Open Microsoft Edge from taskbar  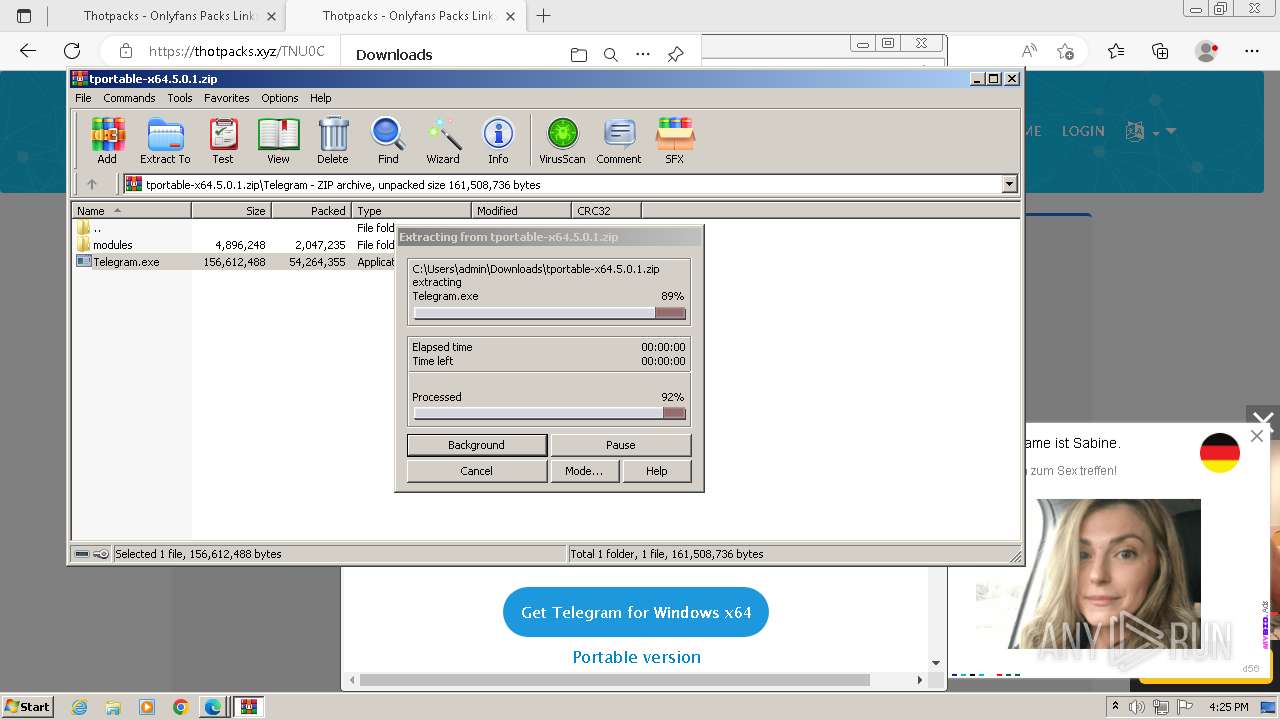coord(213,707)
